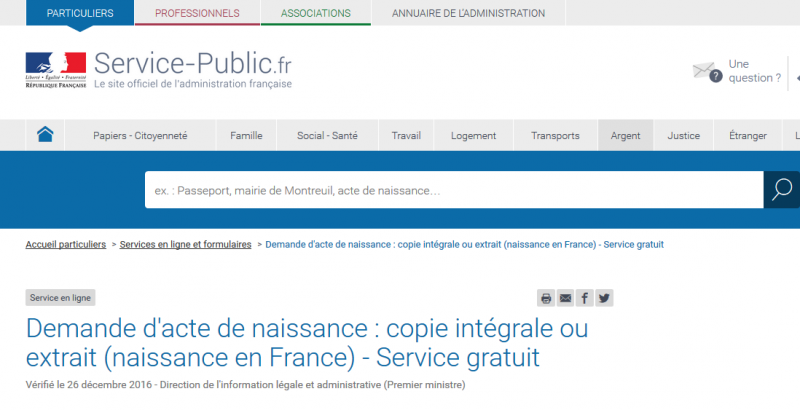Open the Papiers - Citoyenneté menu
Screen dimensions: 800x410
click(140, 136)
